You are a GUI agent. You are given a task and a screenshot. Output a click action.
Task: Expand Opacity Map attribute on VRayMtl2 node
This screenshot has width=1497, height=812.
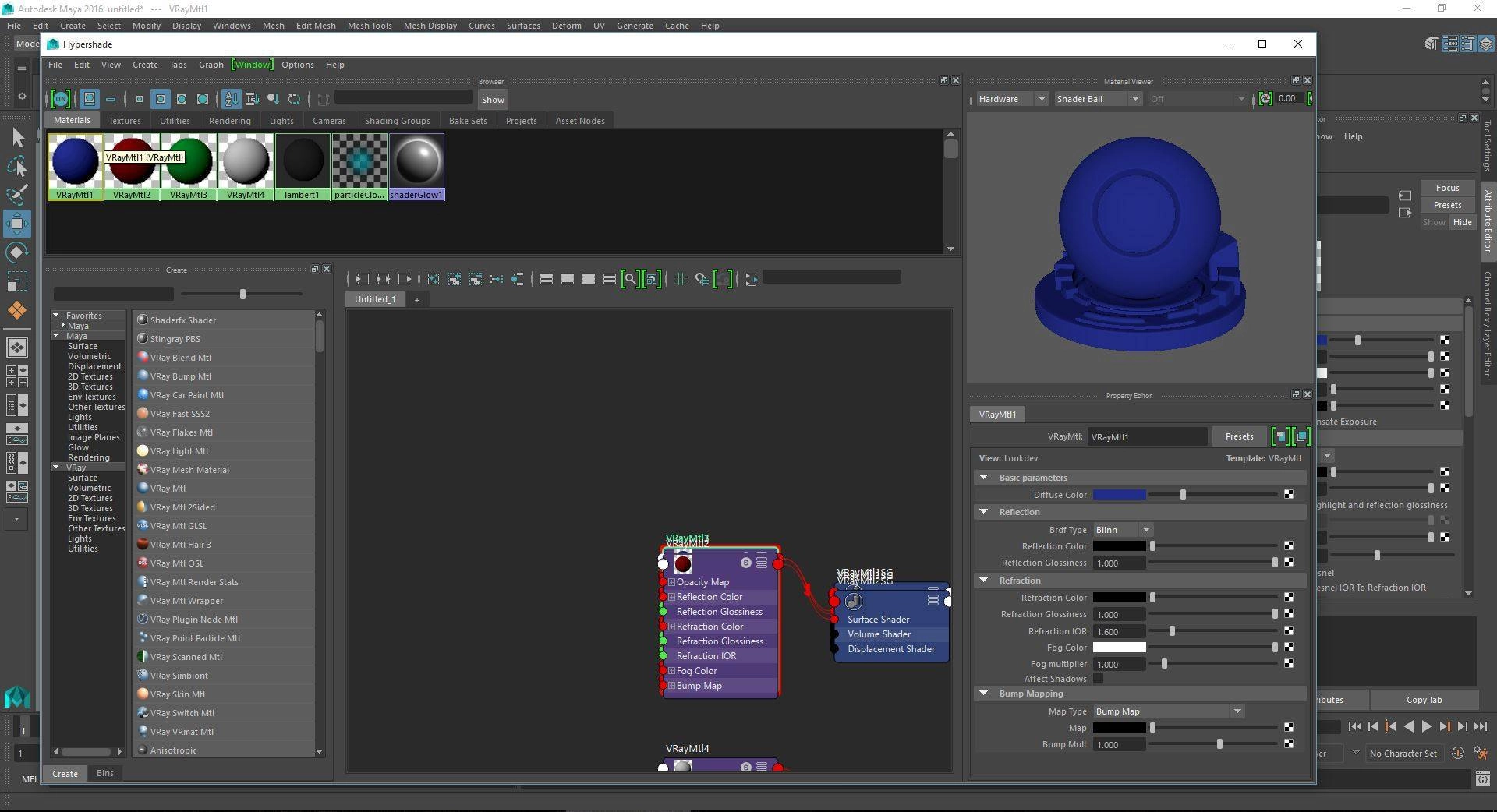pyautogui.click(x=671, y=582)
